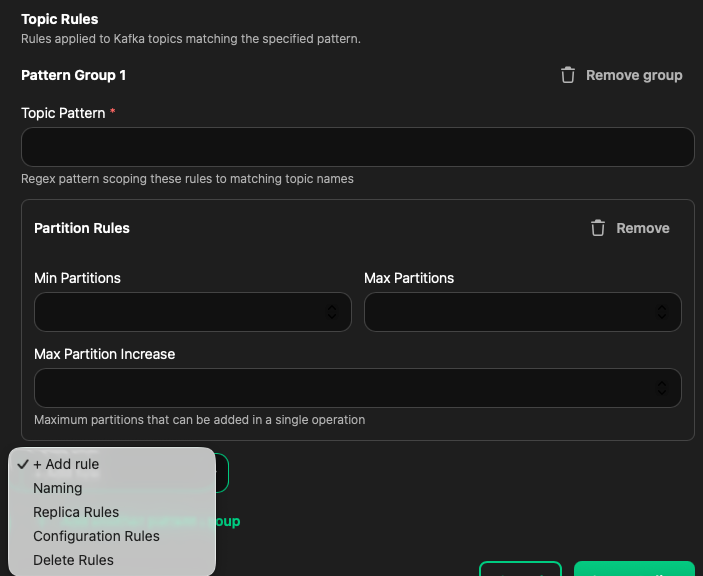
Task: Click the Max Partition Increase stepper arrows
Action: click(x=662, y=388)
